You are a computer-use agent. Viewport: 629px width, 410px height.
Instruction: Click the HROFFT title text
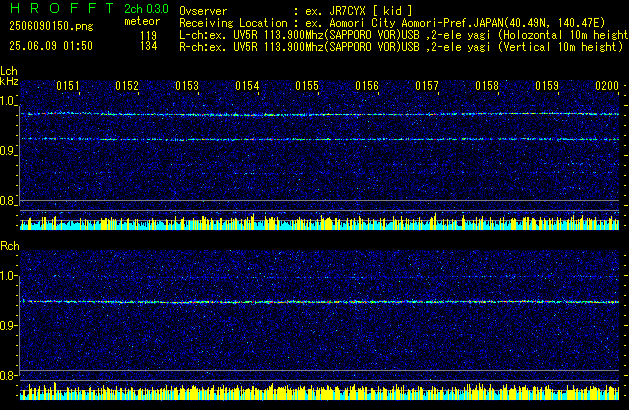[x=62, y=8]
